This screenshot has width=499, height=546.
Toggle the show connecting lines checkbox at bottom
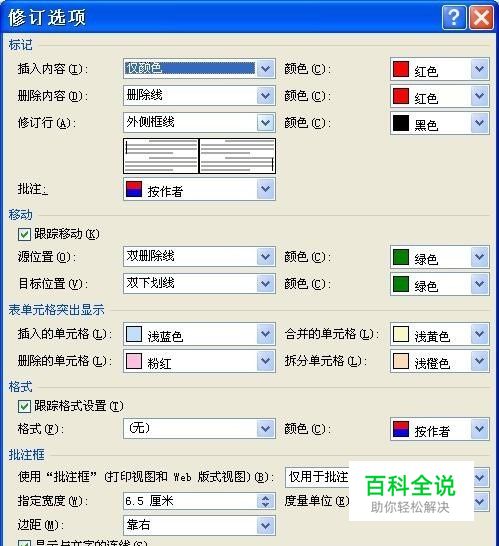point(24,543)
